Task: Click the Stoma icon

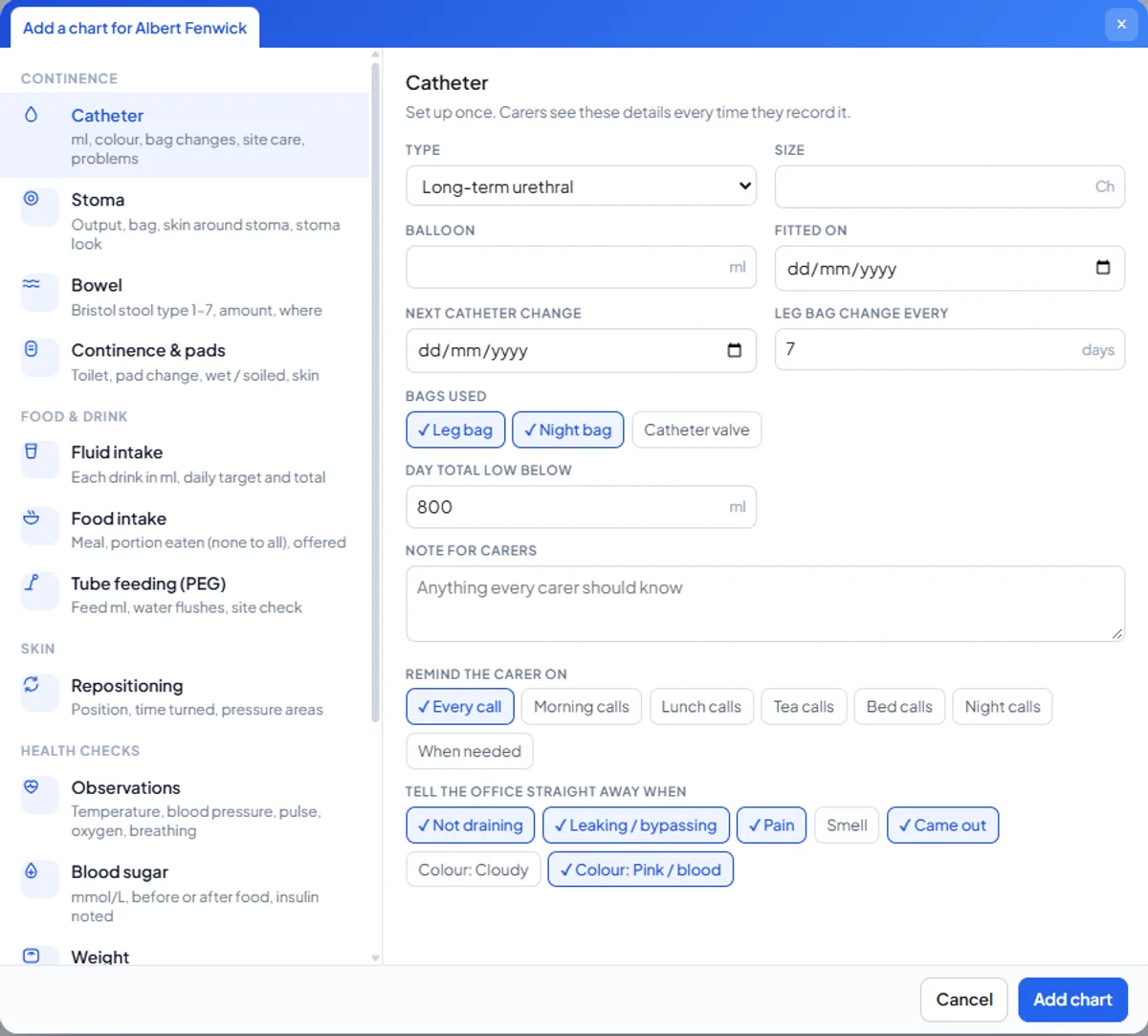Action: click(32, 199)
